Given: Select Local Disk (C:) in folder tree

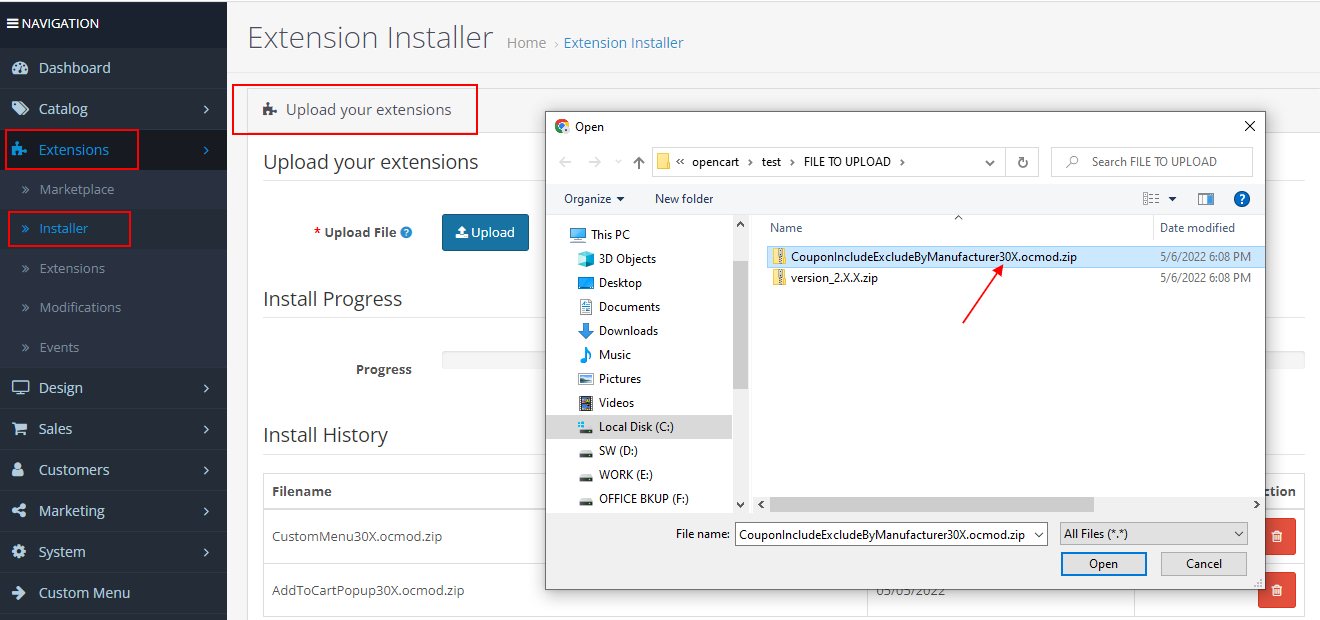Looking at the screenshot, I should 635,427.
